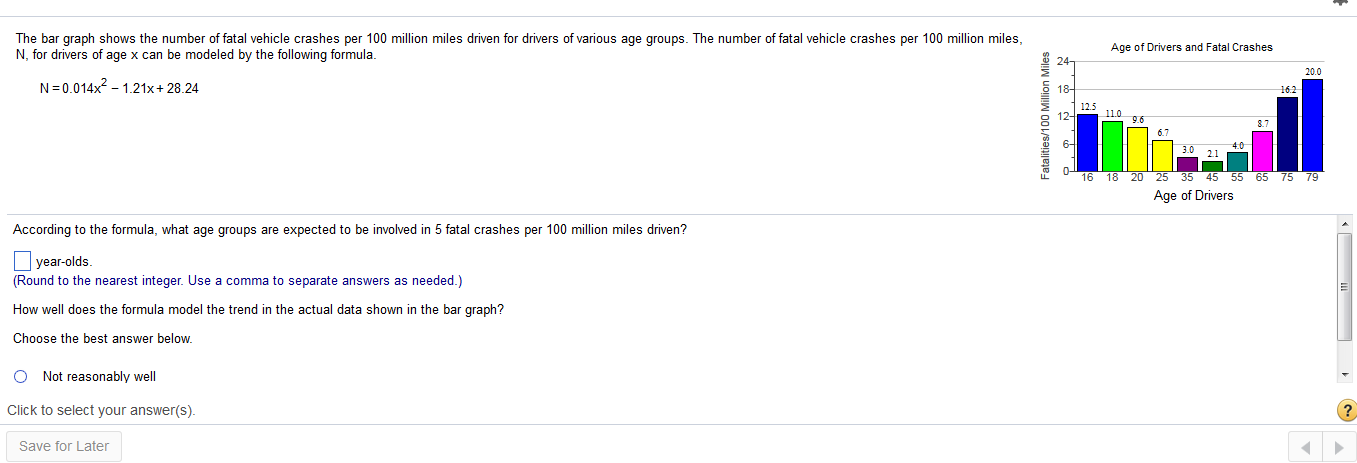Select the "Not reasonably well" radio option

tap(21, 377)
